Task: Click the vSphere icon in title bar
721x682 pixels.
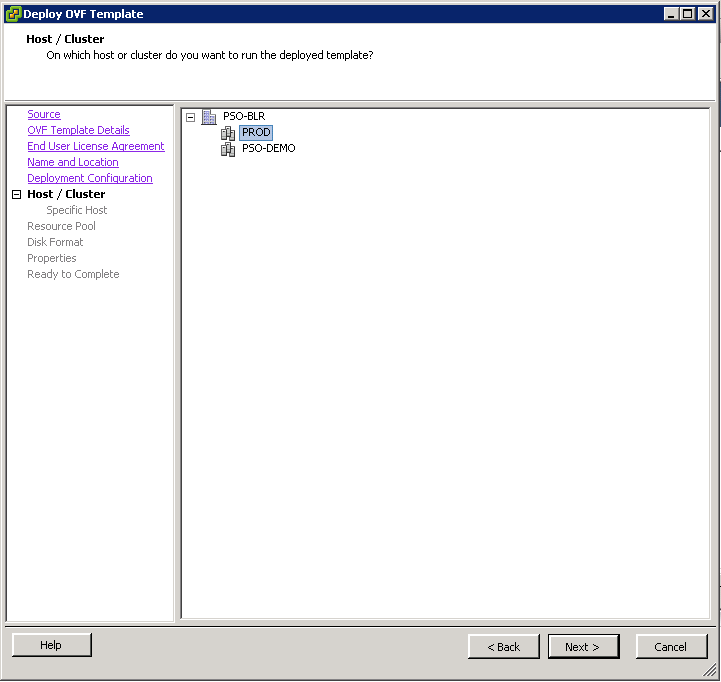Action: [x=13, y=14]
